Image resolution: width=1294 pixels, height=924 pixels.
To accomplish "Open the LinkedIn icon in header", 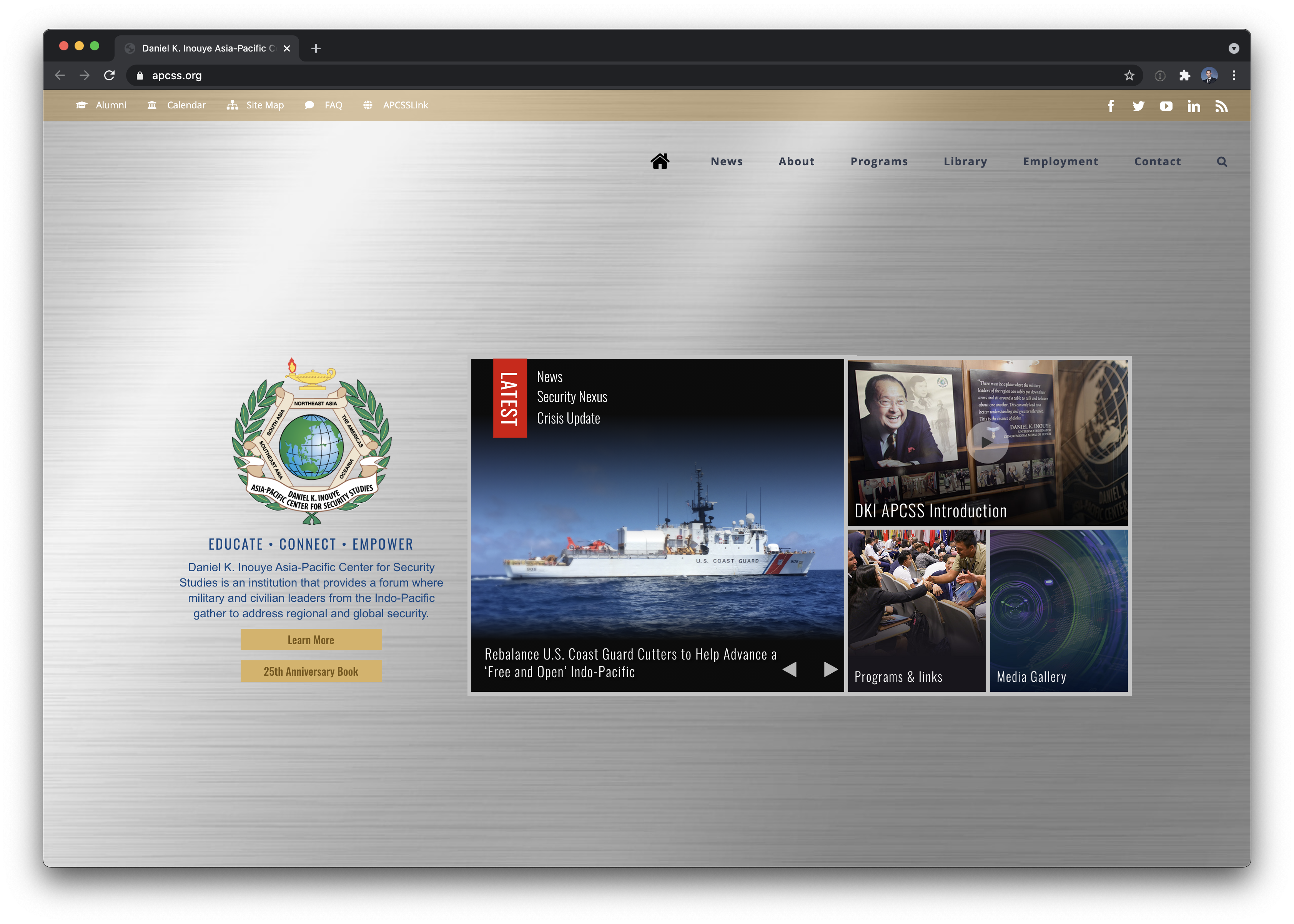I will [1194, 106].
